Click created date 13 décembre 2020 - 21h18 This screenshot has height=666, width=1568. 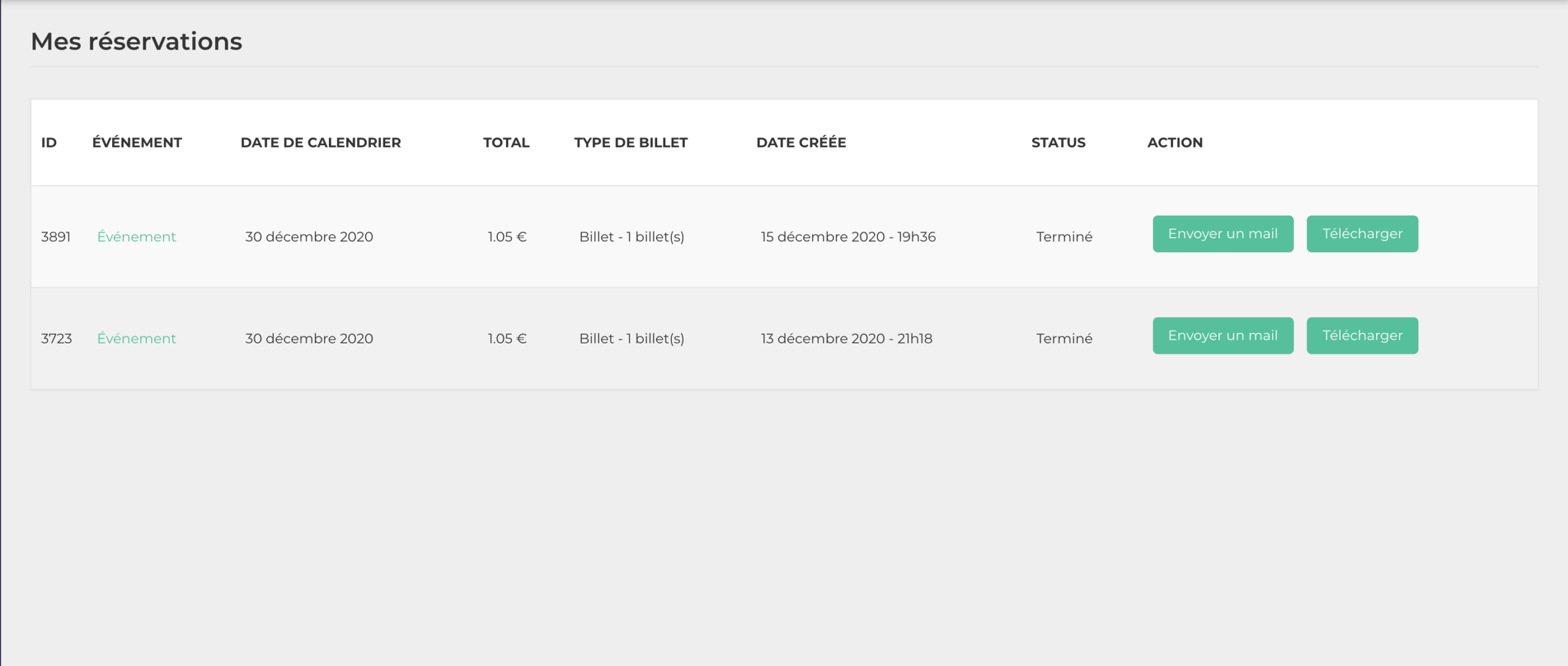click(846, 339)
